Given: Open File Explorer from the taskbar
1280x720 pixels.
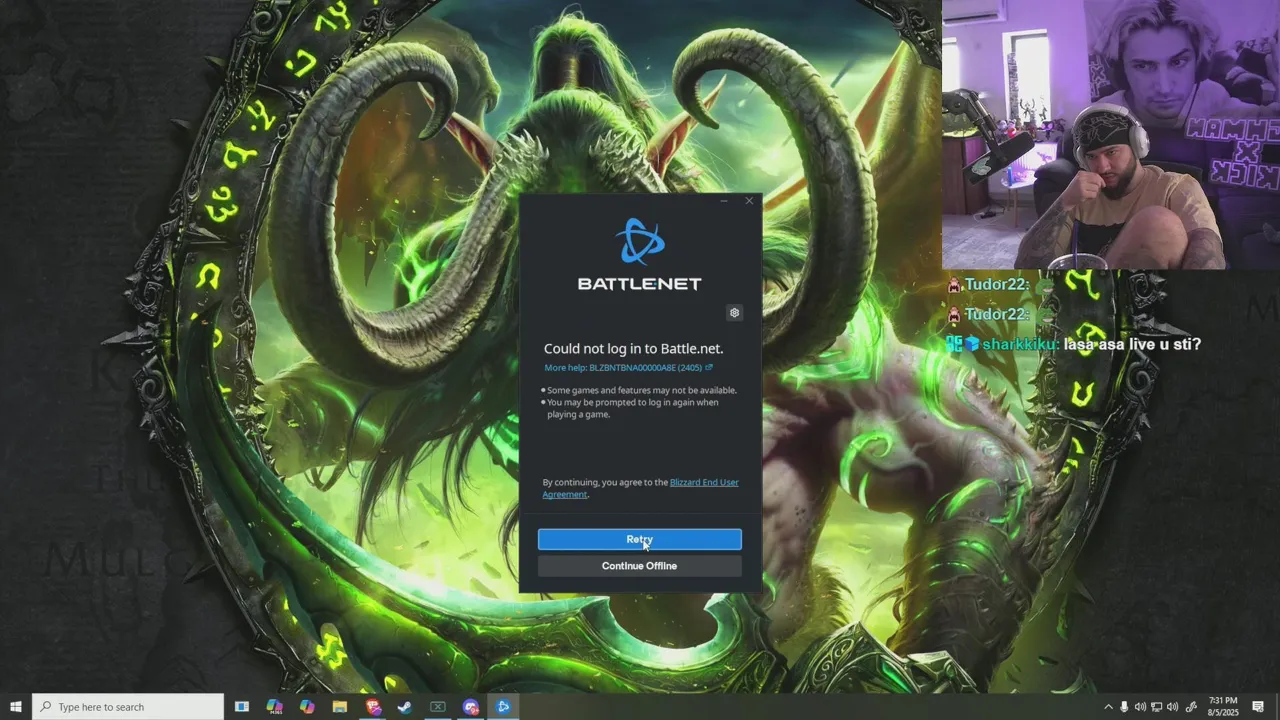Looking at the screenshot, I should (x=340, y=707).
